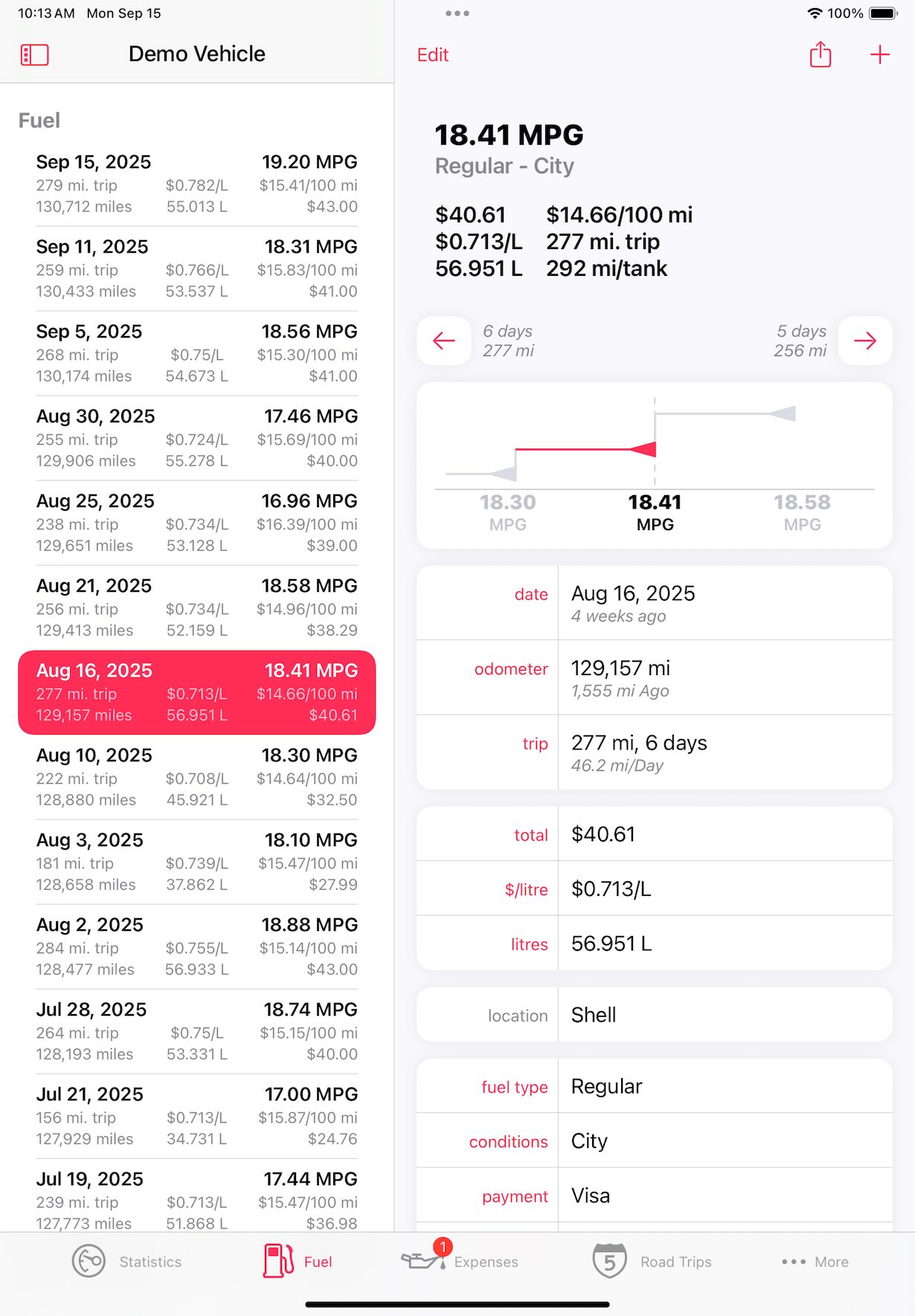Select the Aug 10, 2025 fuel entry
The height and width of the screenshot is (1316, 915).
pos(197,777)
